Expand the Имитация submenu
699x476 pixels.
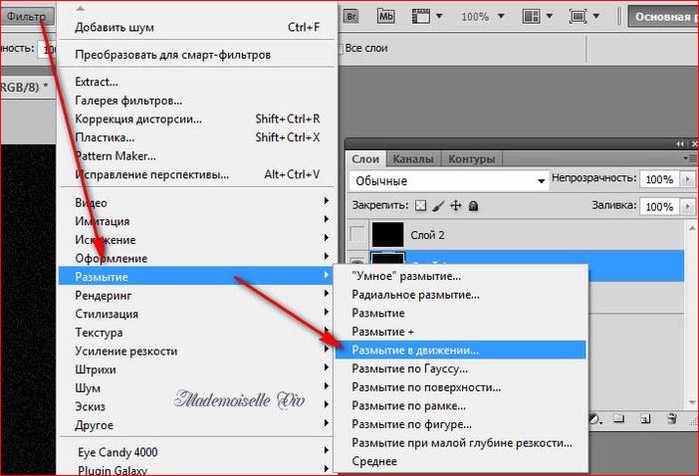coord(197,221)
